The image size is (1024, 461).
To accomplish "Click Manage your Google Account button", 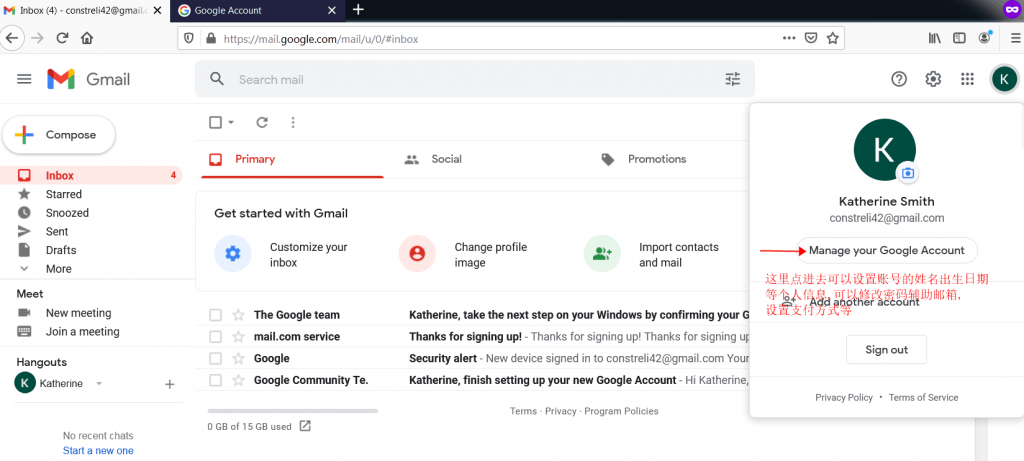I will (x=886, y=251).
